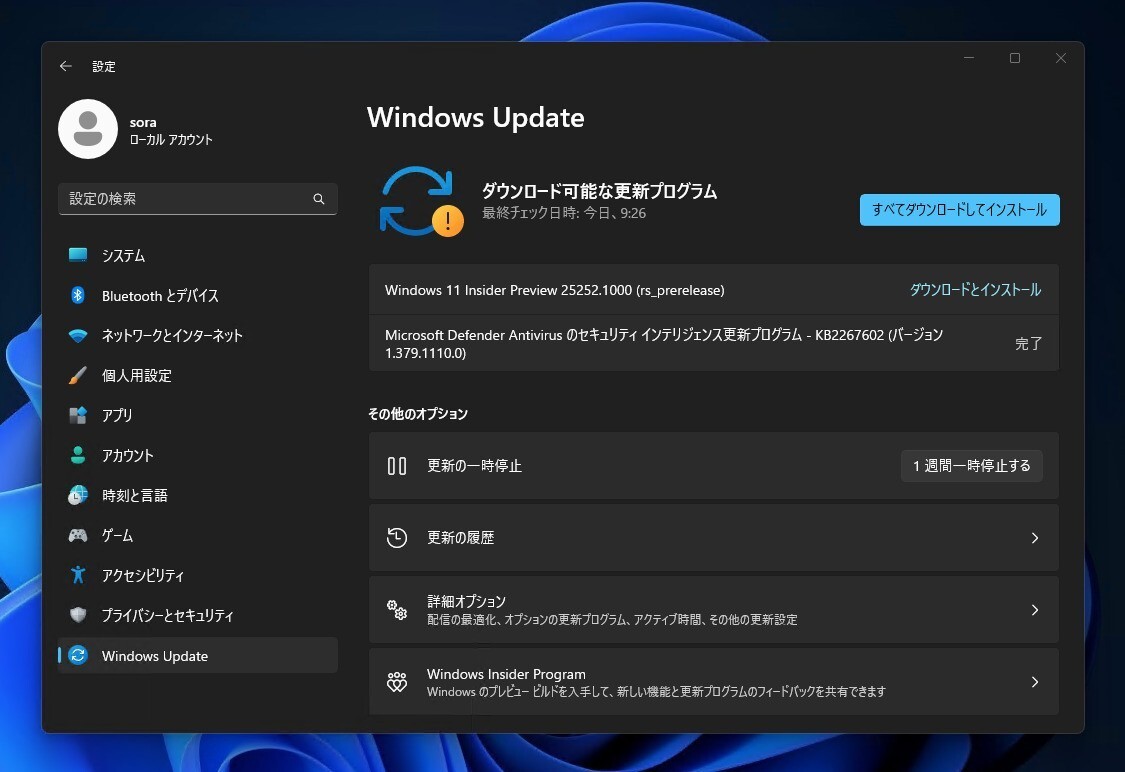Open アクセシビリティ via the accessibility icon

coord(78,575)
